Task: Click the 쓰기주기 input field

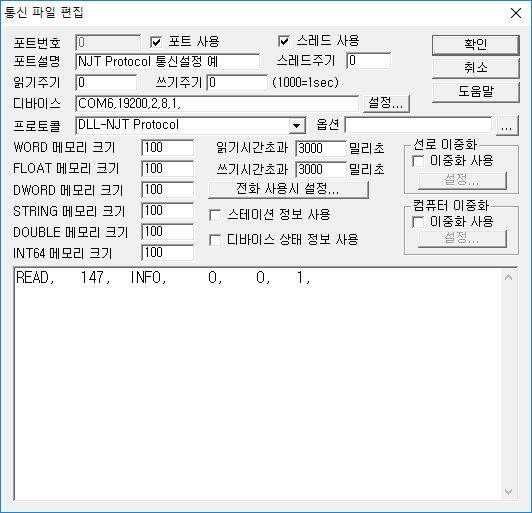Action: tap(237, 82)
